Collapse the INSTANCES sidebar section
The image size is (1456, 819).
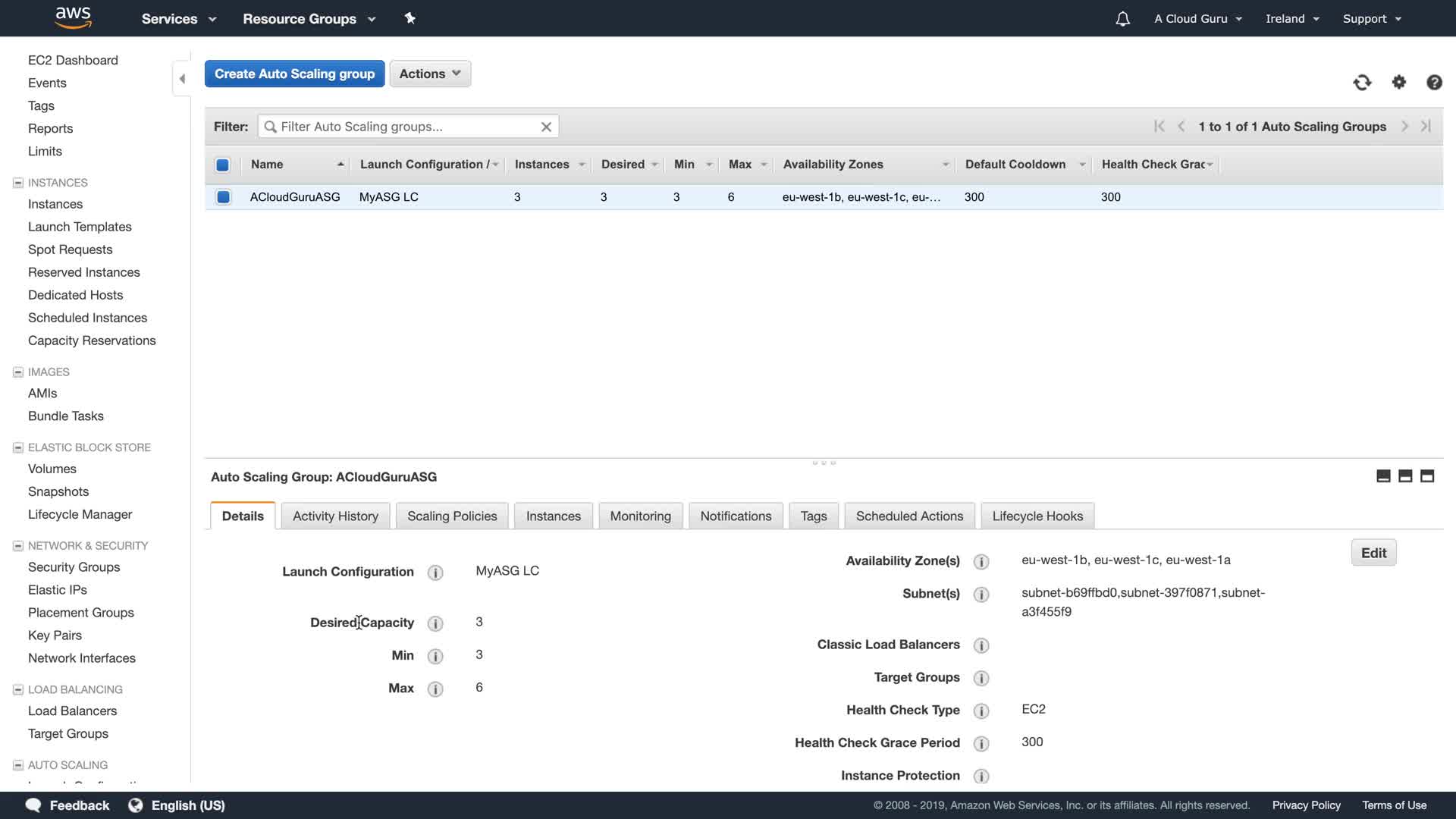point(18,183)
